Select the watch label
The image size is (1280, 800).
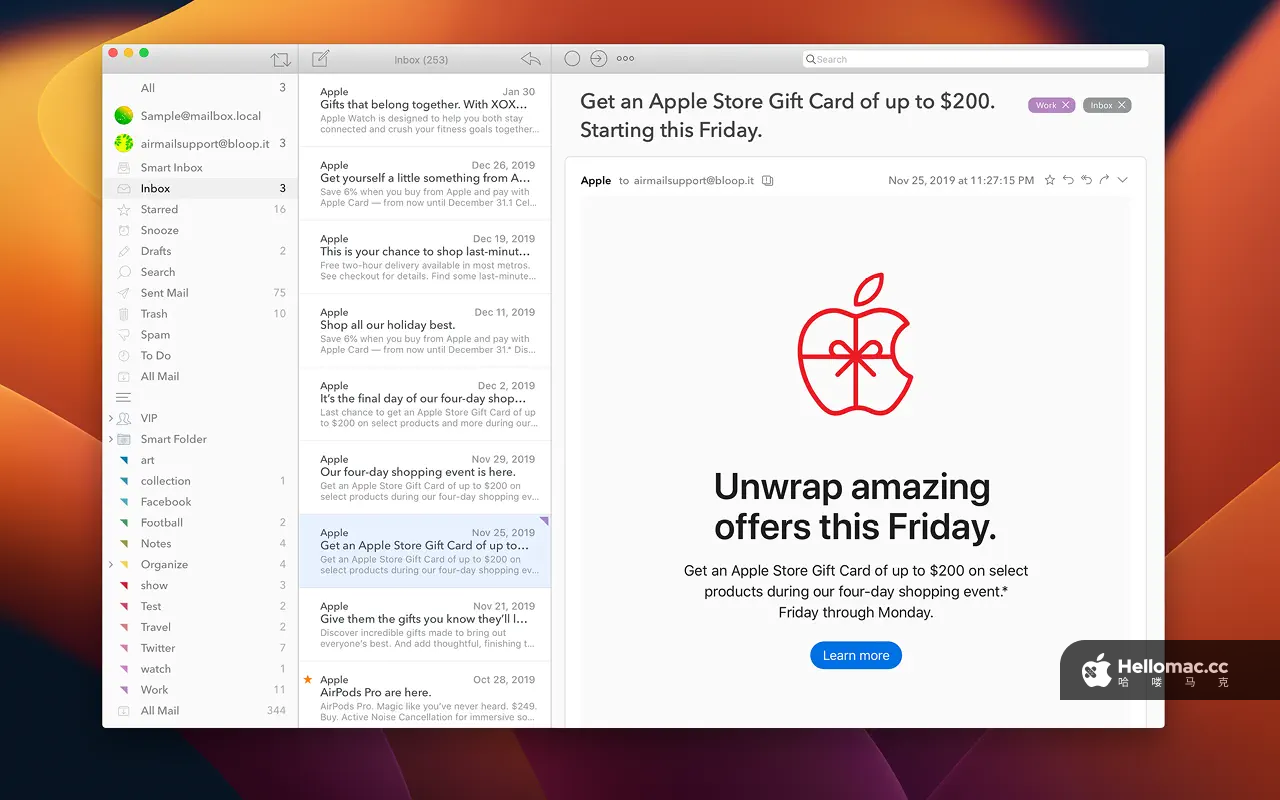pos(200,669)
